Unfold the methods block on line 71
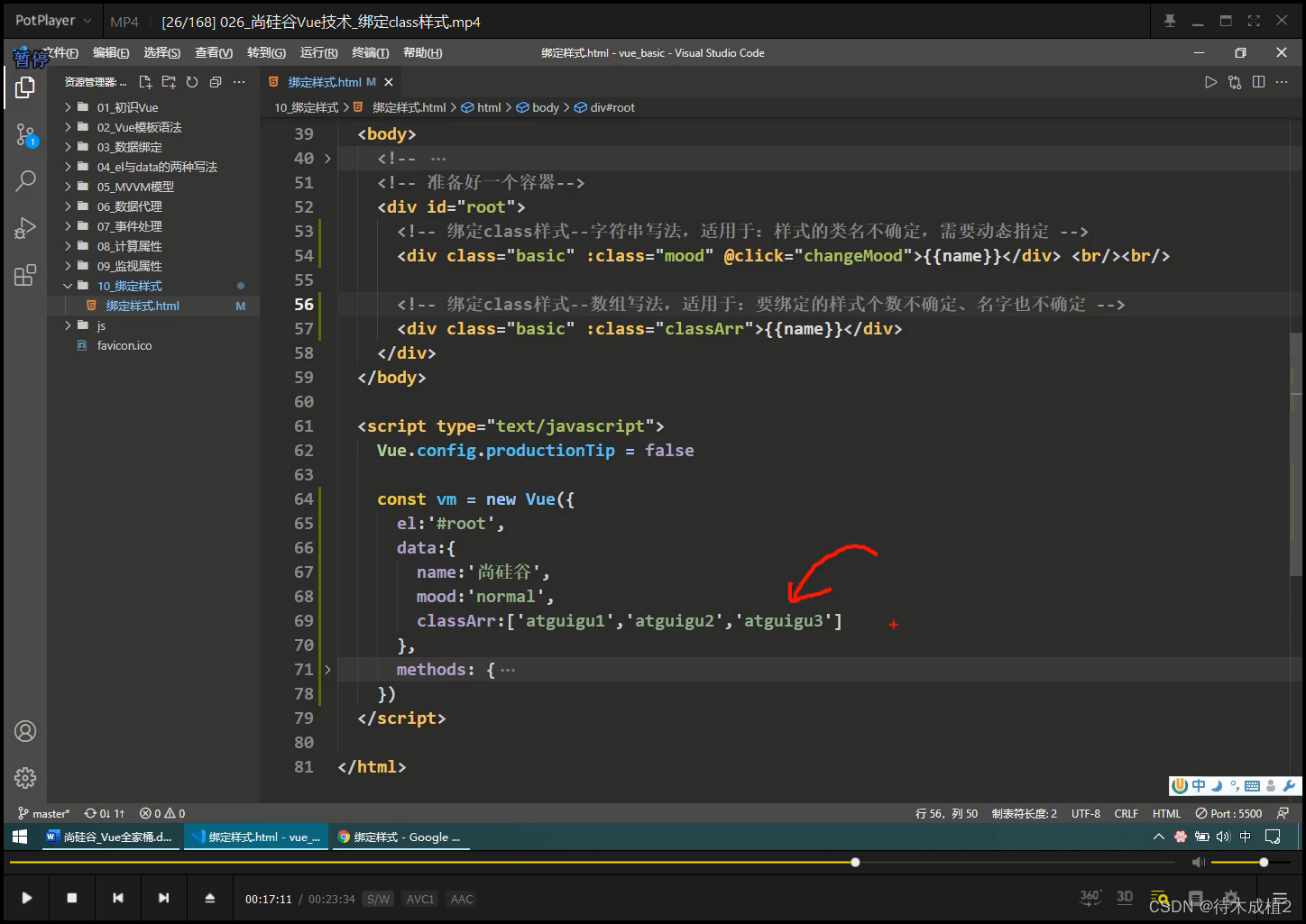1306x924 pixels. point(327,670)
